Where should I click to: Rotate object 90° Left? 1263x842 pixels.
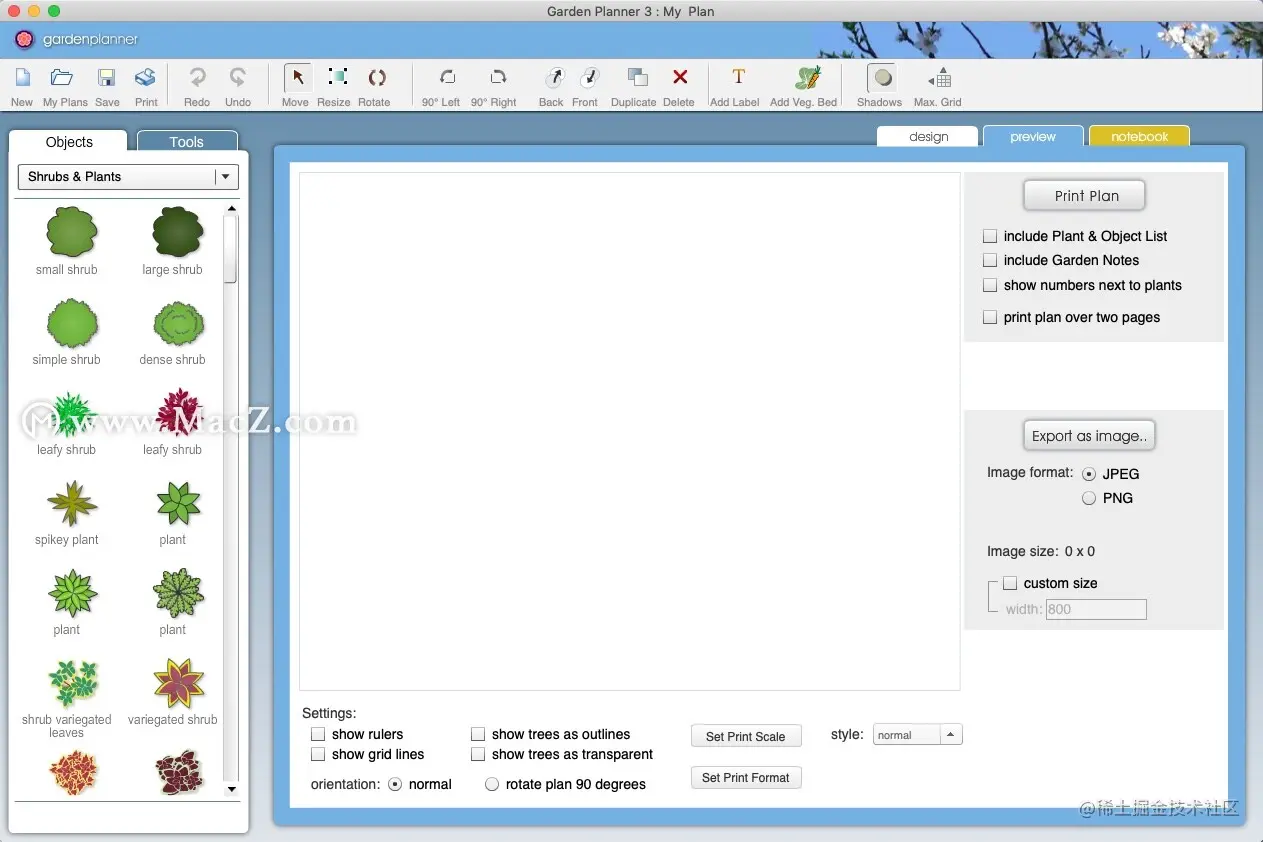pyautogui.click(x=446, y=78)
